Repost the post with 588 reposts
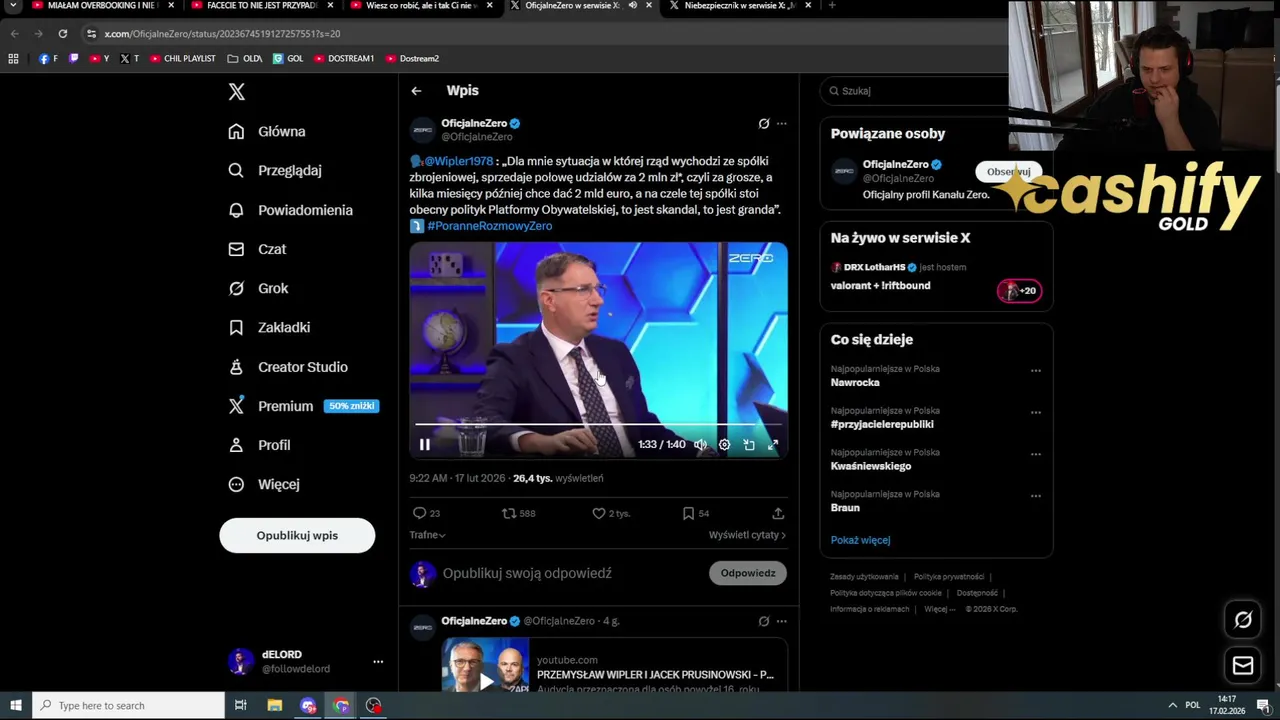The height and width of the screenshot is (720, 1280). tap(518, 513)
